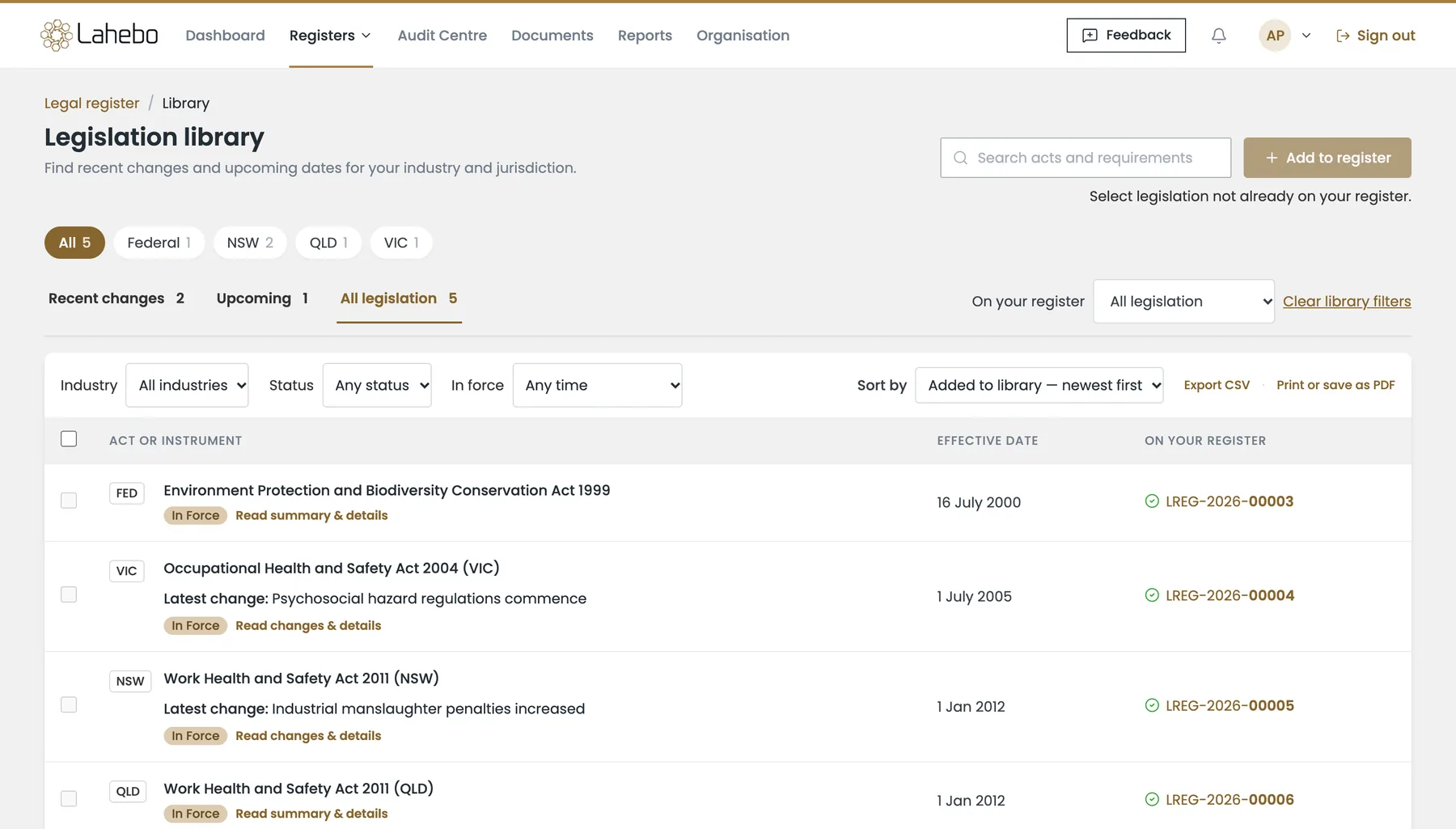Open the Status filter dropdown
Image resolution: width=1456 pixels, height=829 pixels.
(377, 386)
